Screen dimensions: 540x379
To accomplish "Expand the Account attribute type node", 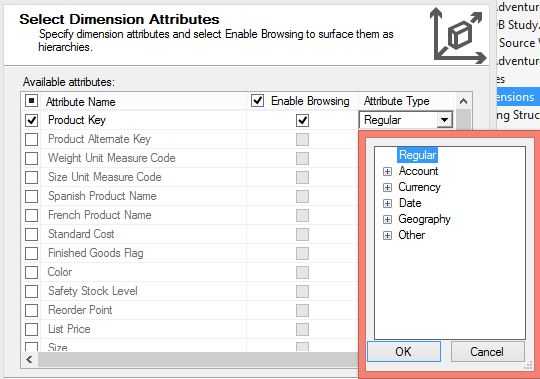I will coord(387,171).
